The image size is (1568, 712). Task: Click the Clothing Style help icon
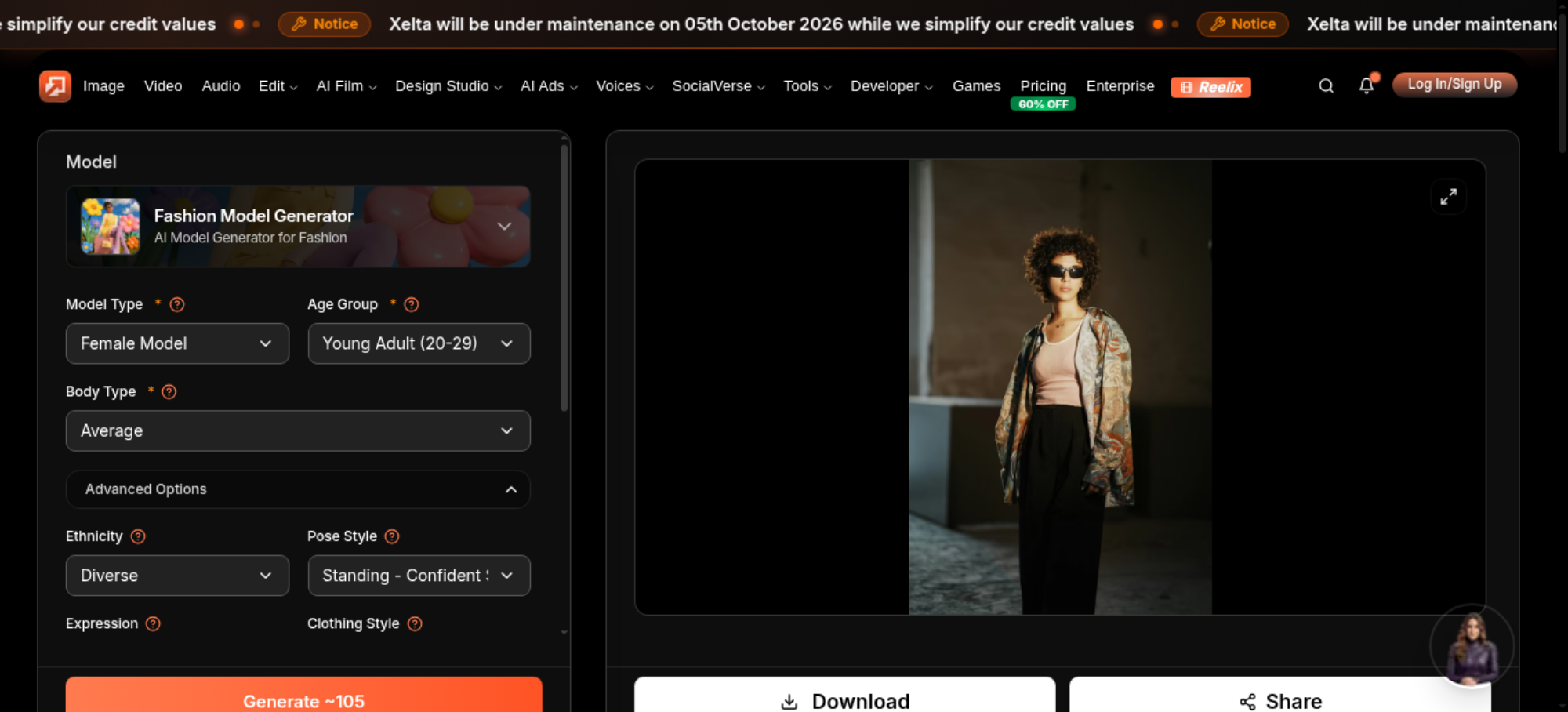pos(415,623)
